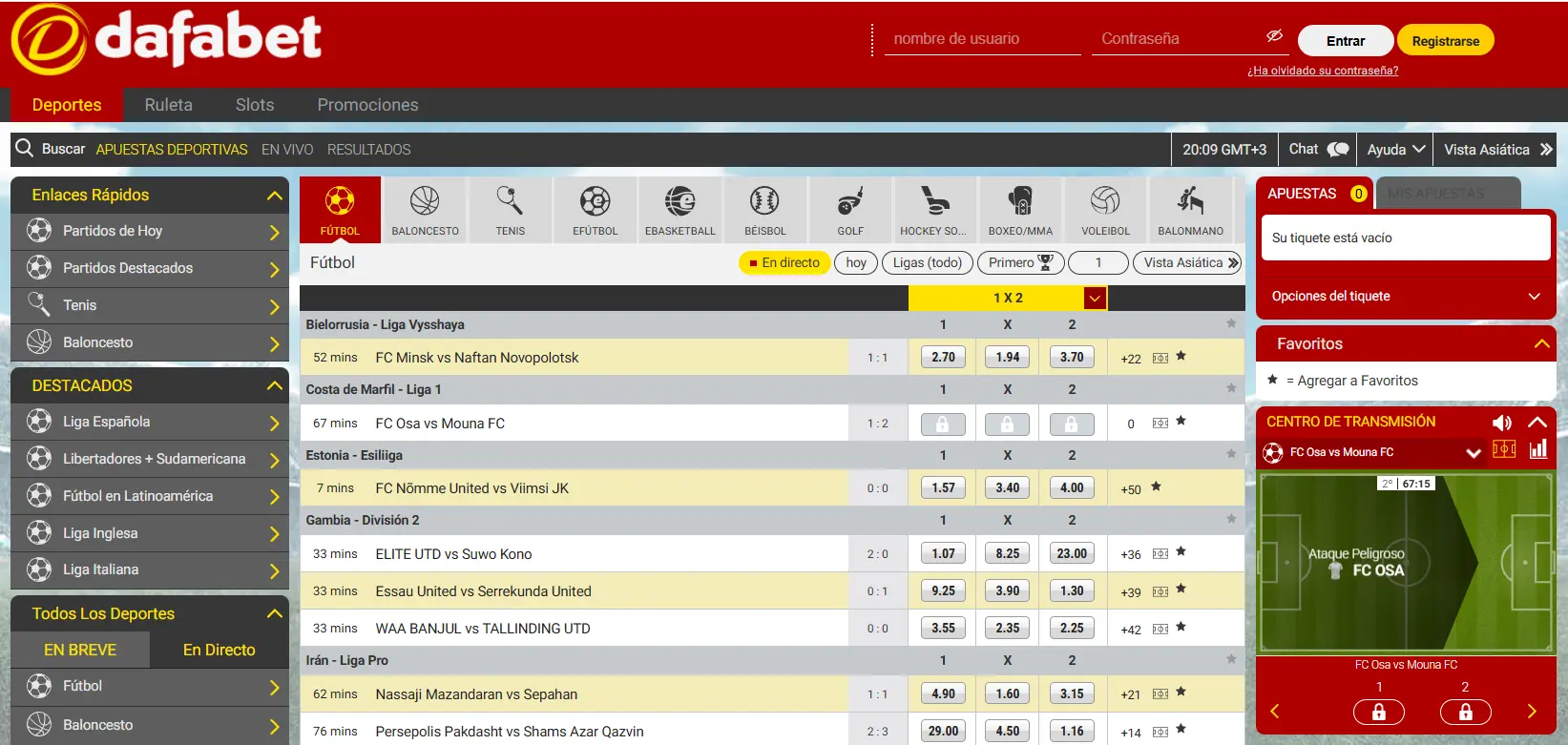Viewport: 1568px width, 745px height.
Task: Switch to En Directo sports tab
Action: pyautogui.click(x=219, y=650)
